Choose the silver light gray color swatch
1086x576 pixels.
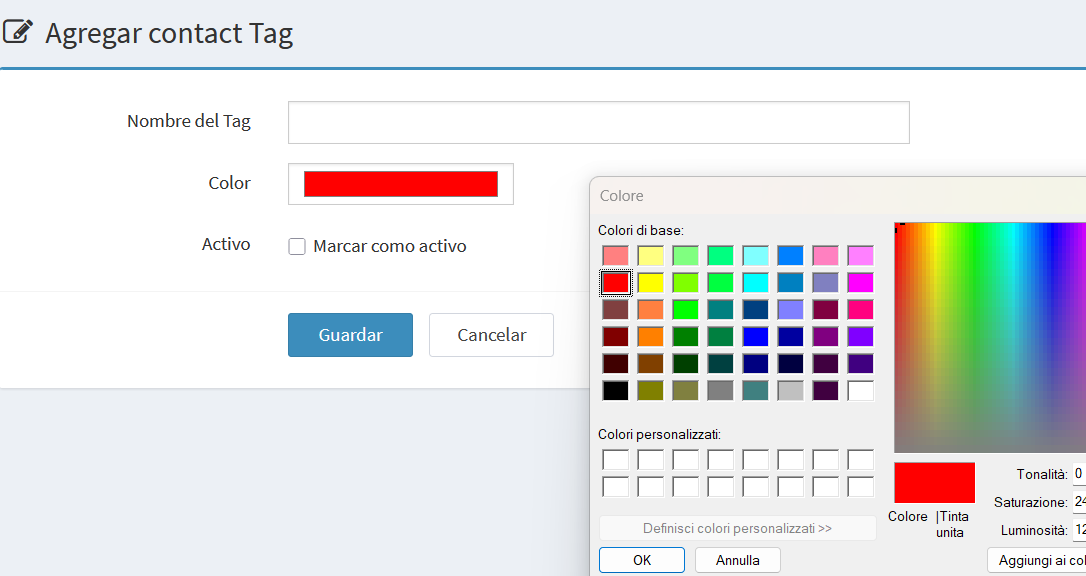[x=790, y=390]
